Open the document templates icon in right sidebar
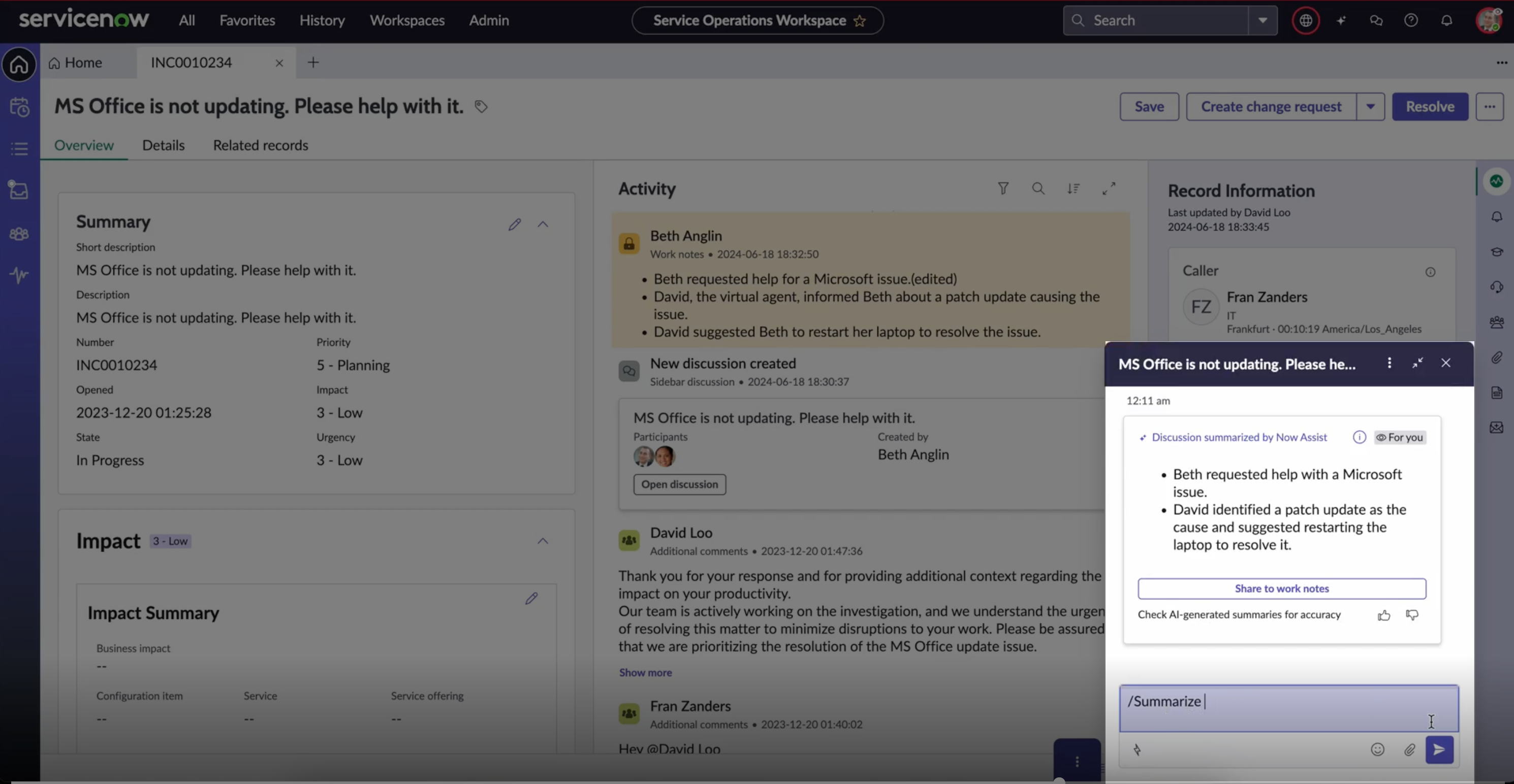Screen dimensions: 1514x784 [1497, 393]
